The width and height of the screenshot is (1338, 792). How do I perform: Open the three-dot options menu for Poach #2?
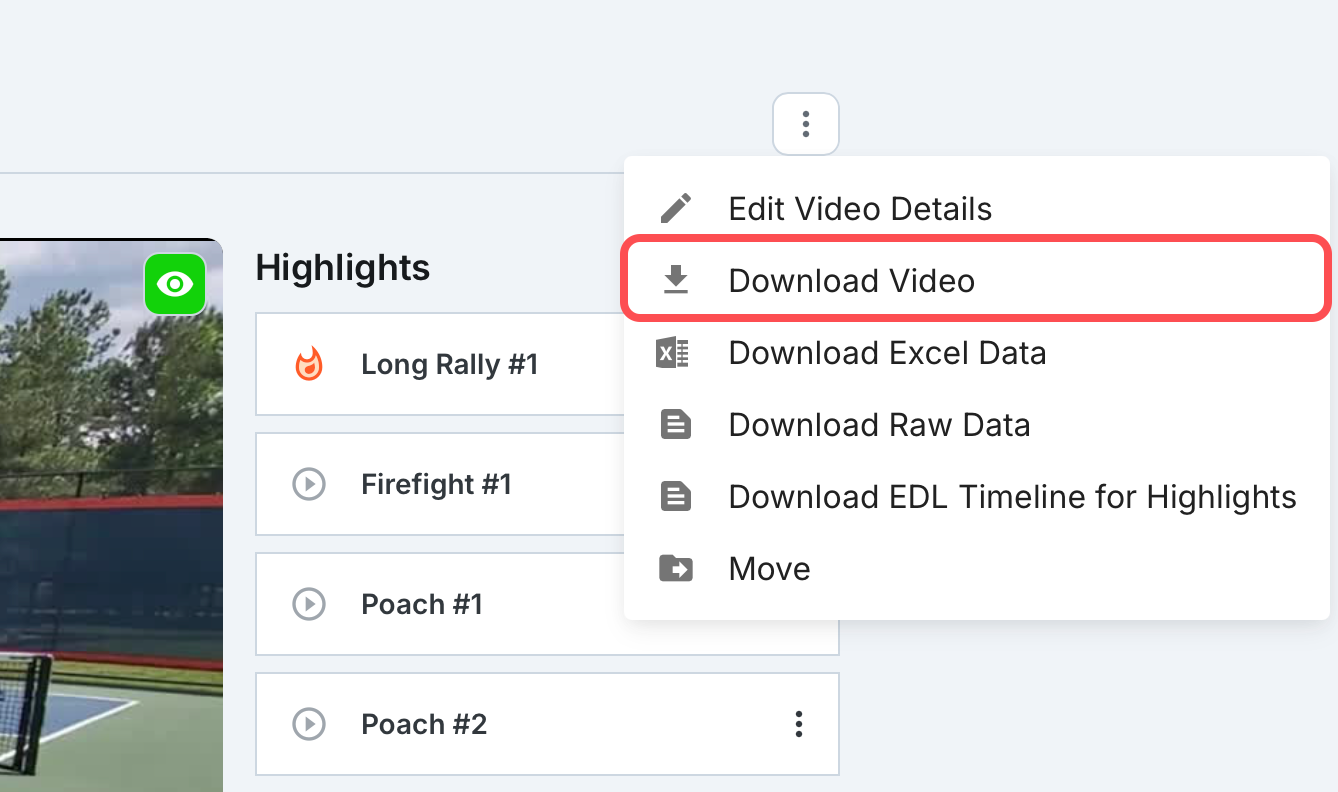tap(798, 724)
